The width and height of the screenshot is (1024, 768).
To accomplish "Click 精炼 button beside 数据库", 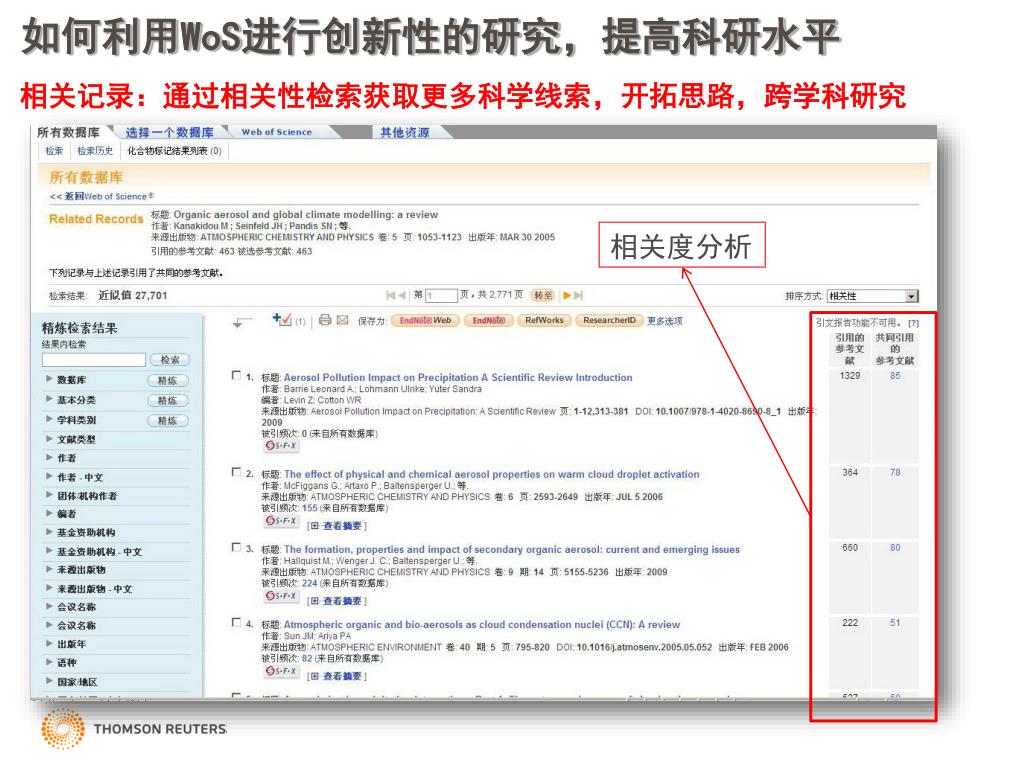I will (168, 380).
